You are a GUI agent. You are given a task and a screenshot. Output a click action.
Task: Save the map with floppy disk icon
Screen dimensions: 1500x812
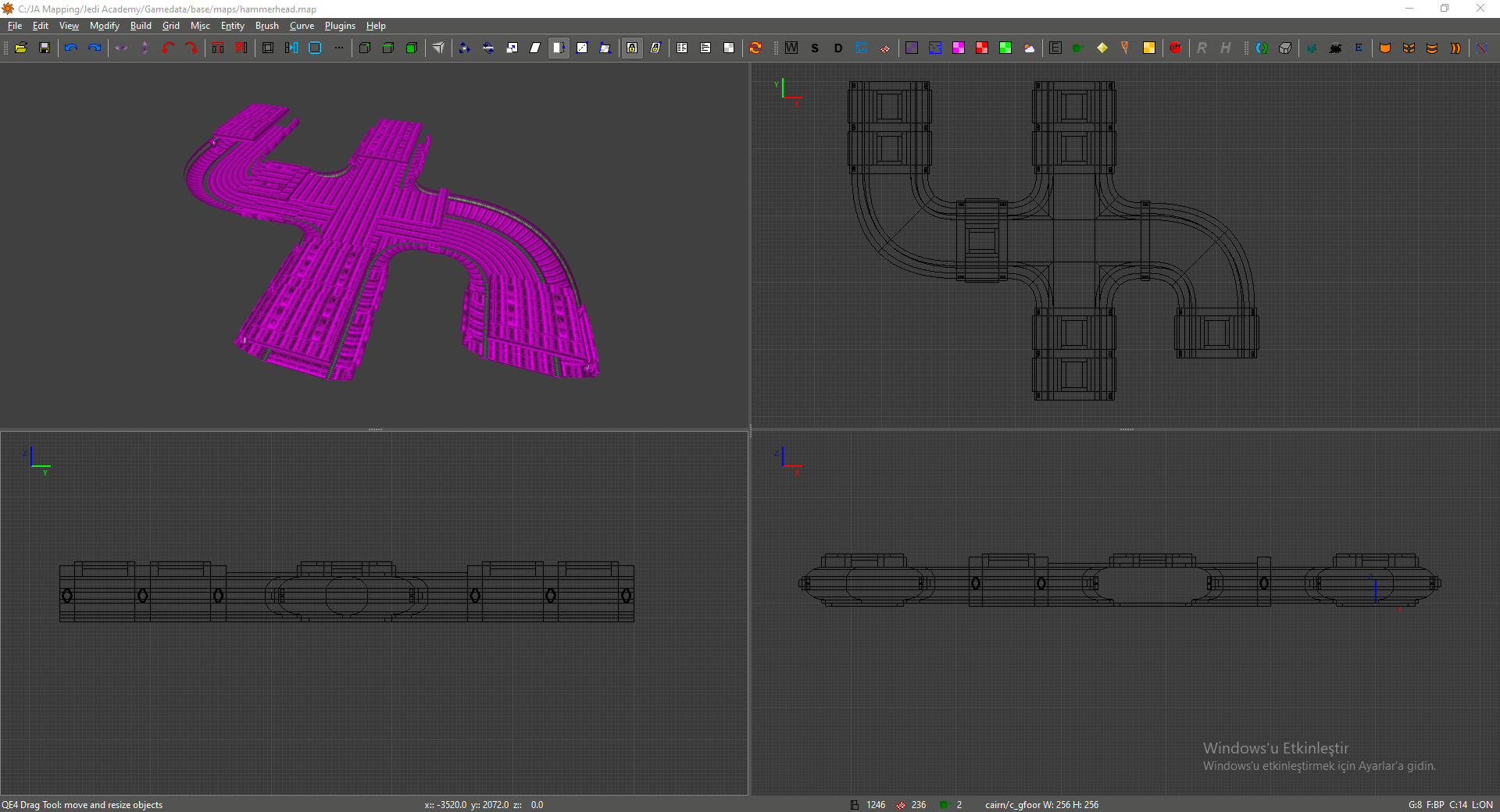point(45,48)
